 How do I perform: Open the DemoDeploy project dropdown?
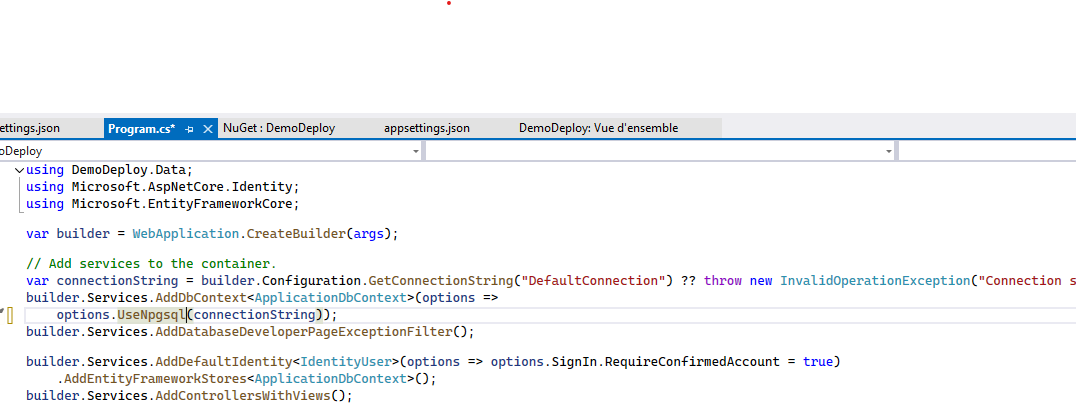point(415,151)
